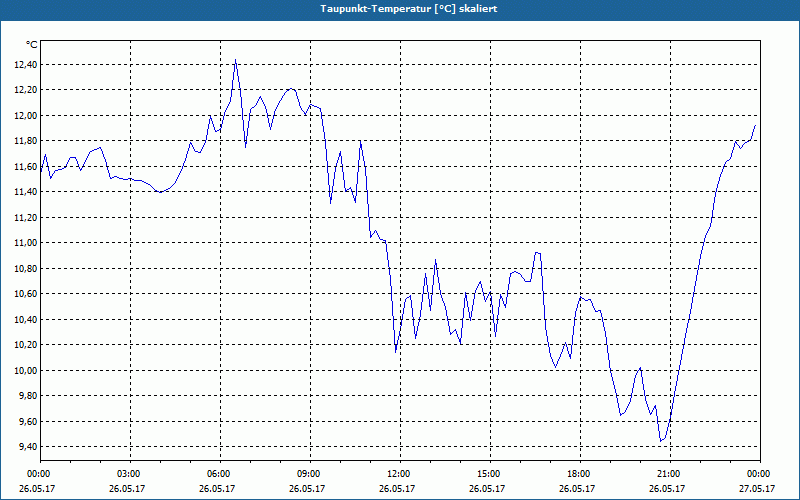
Task: Click the y-axis value '10,00'
Action: [27, 370]
